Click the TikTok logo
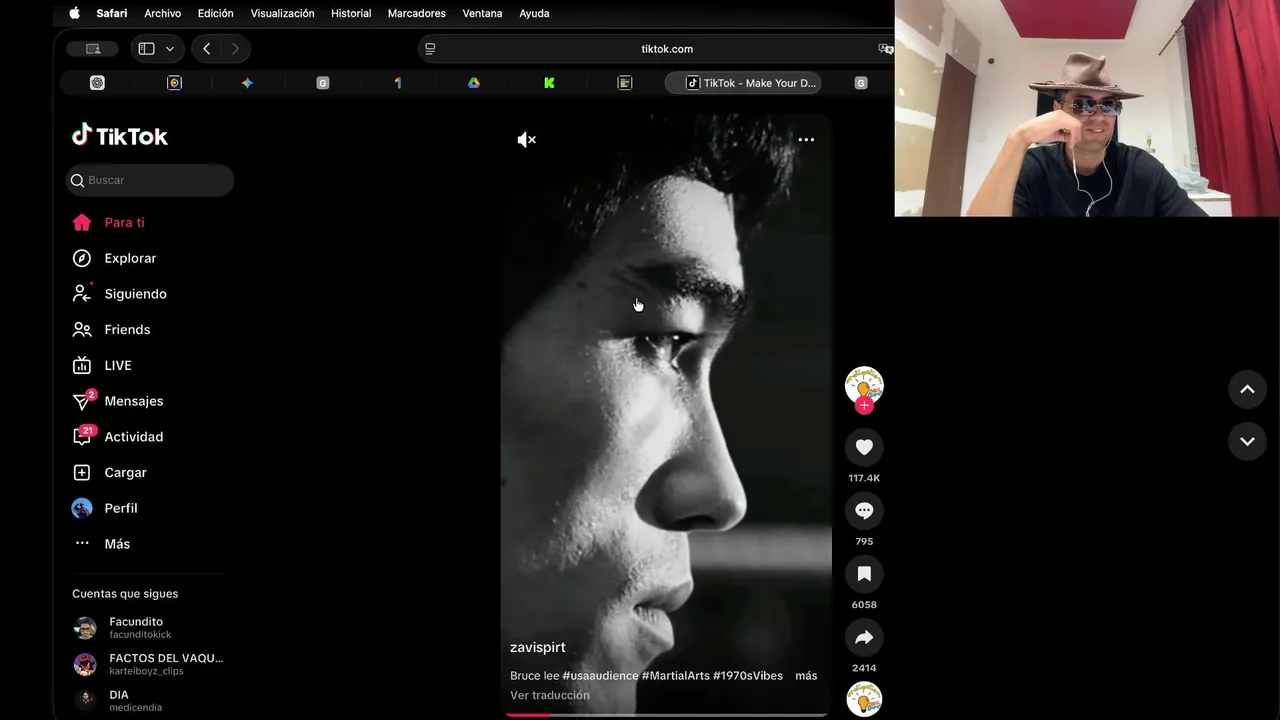 [x=120, y=136]
